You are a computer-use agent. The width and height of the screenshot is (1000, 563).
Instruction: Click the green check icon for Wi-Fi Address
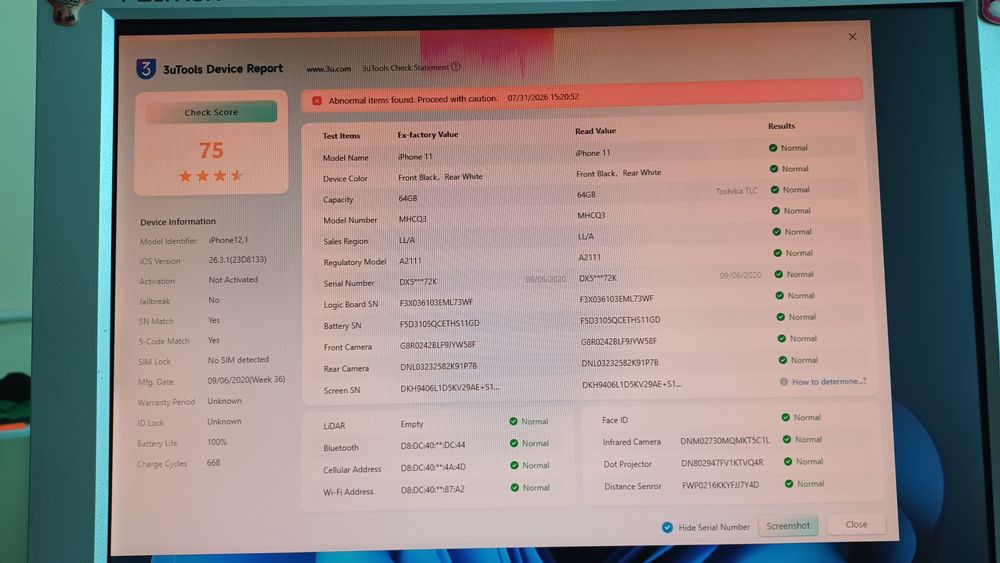[x=515, y=488]
